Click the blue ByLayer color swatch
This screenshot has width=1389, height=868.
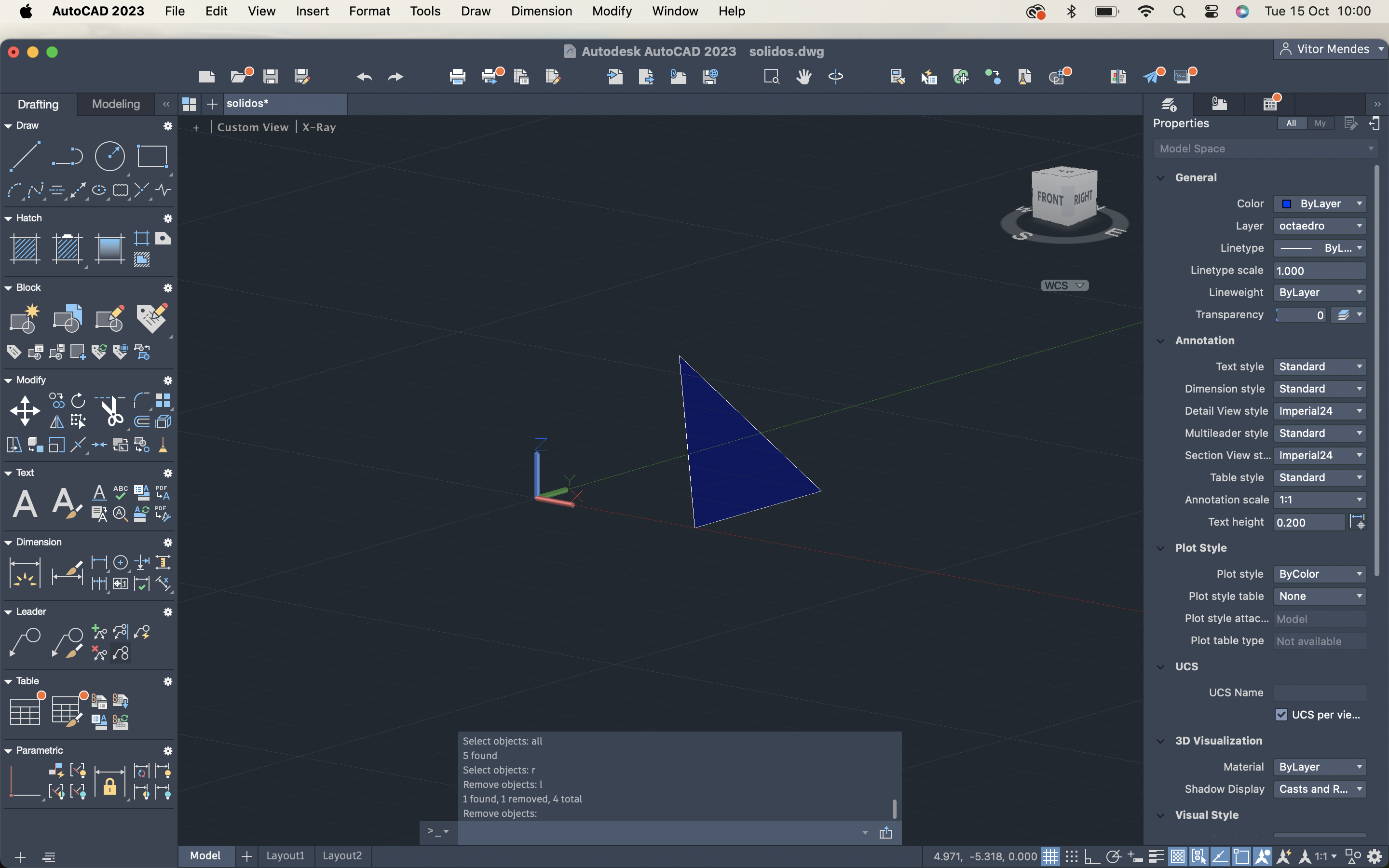[x=1286, y=204]
